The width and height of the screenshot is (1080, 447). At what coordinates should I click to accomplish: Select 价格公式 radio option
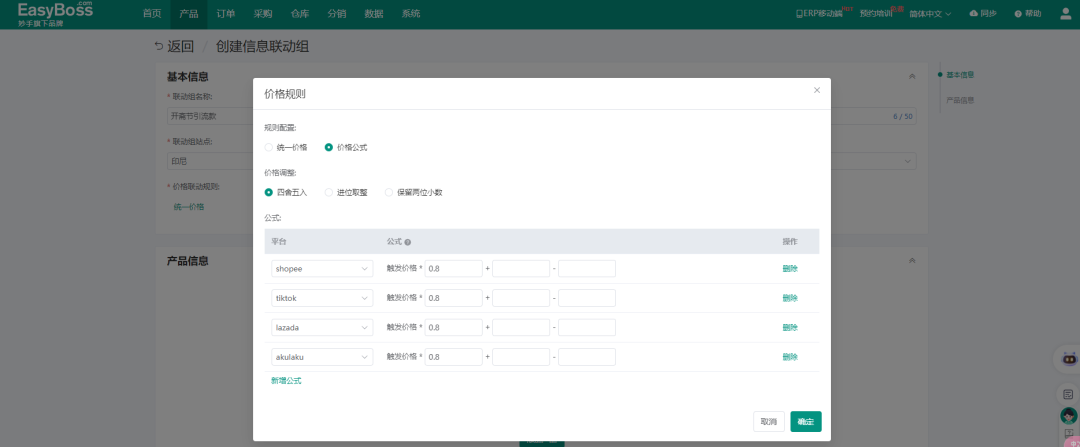tap(329, 147)
